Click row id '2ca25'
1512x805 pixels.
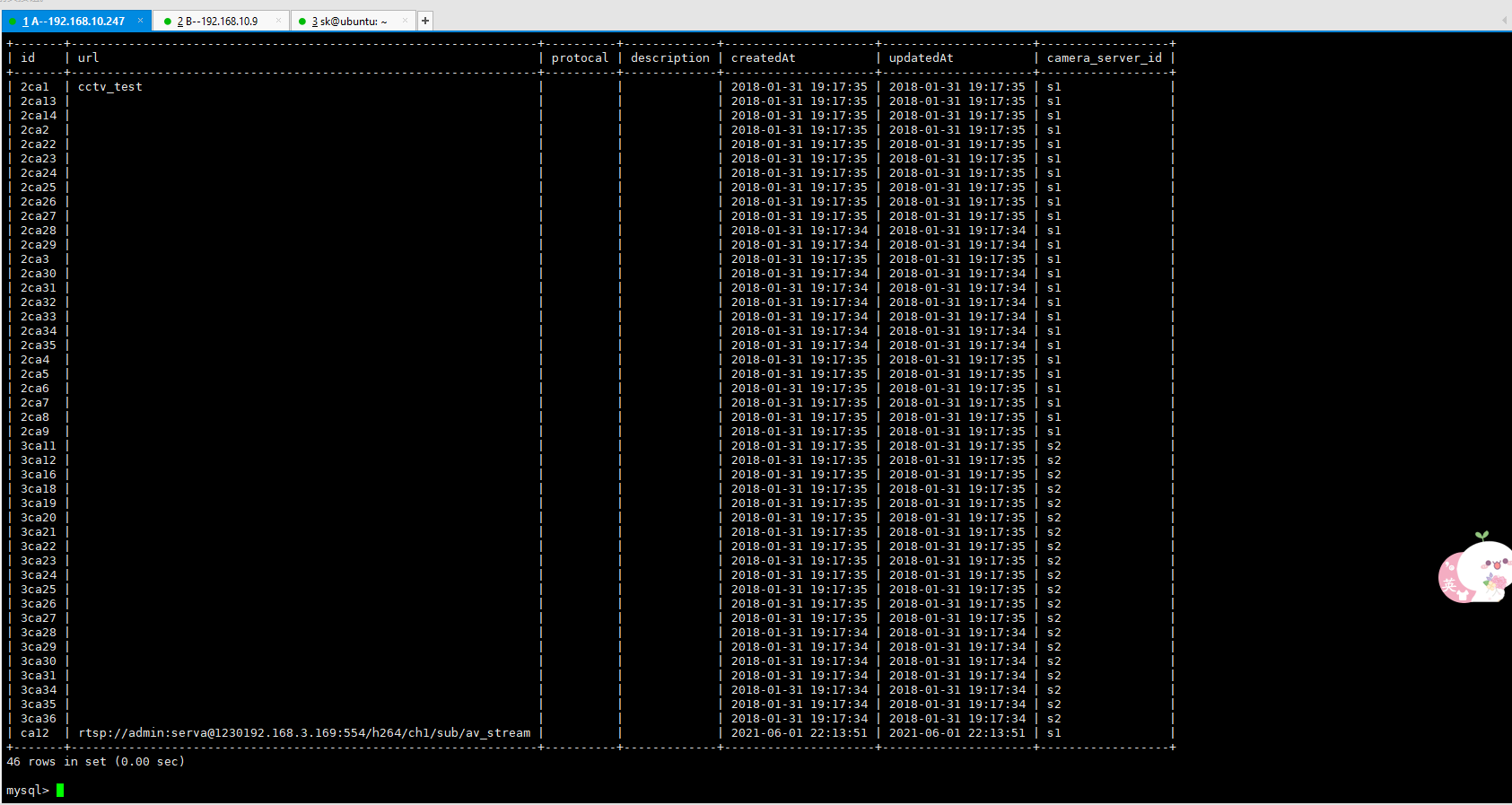click(x=39, y=188)
